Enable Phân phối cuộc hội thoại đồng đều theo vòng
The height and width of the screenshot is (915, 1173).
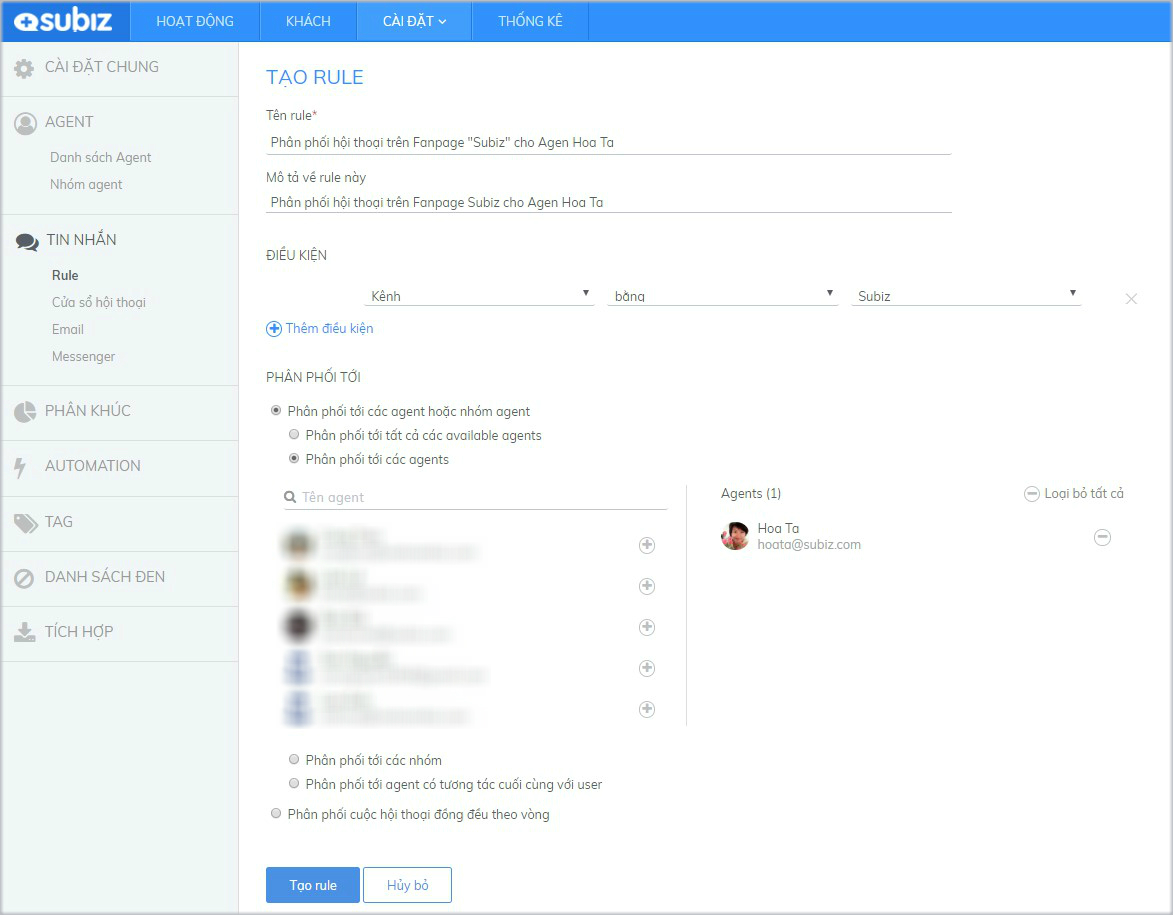coord(276,812)
